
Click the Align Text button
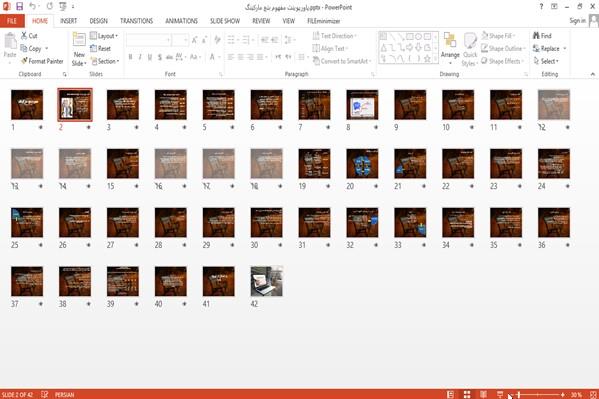[329, 49]
